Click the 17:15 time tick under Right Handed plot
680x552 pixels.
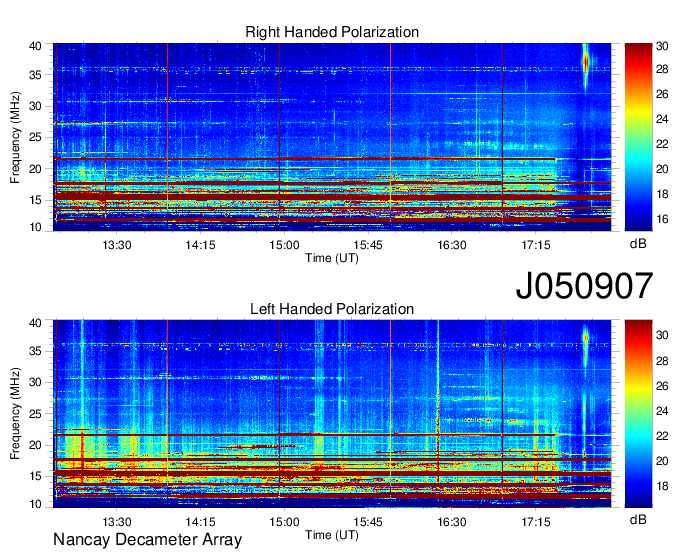[x=536, y=245]
